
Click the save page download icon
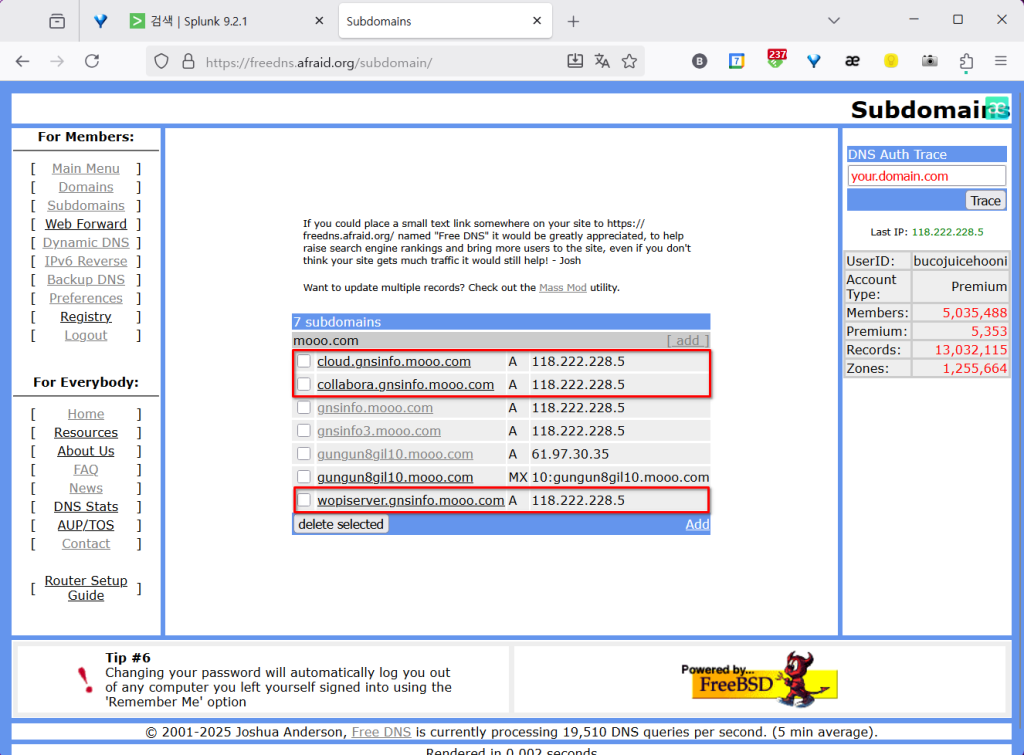tap(575, 61)
